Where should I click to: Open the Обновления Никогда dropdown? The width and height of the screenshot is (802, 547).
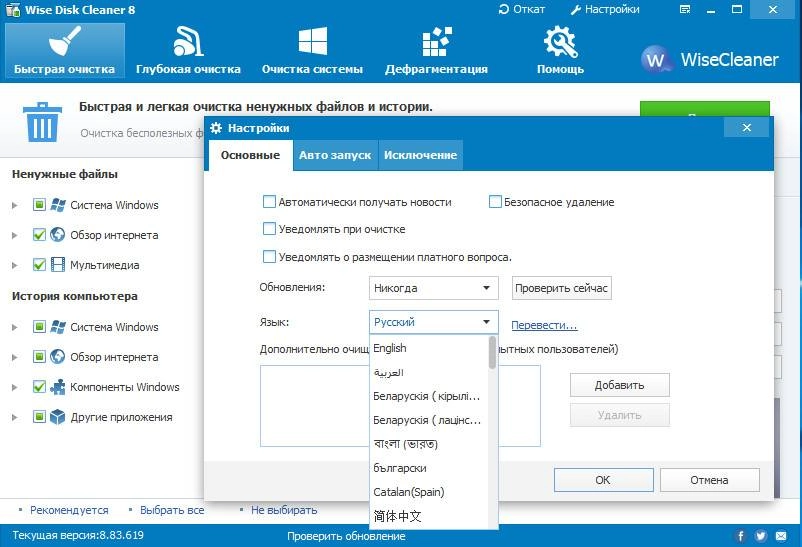click(x=433, y=288)
